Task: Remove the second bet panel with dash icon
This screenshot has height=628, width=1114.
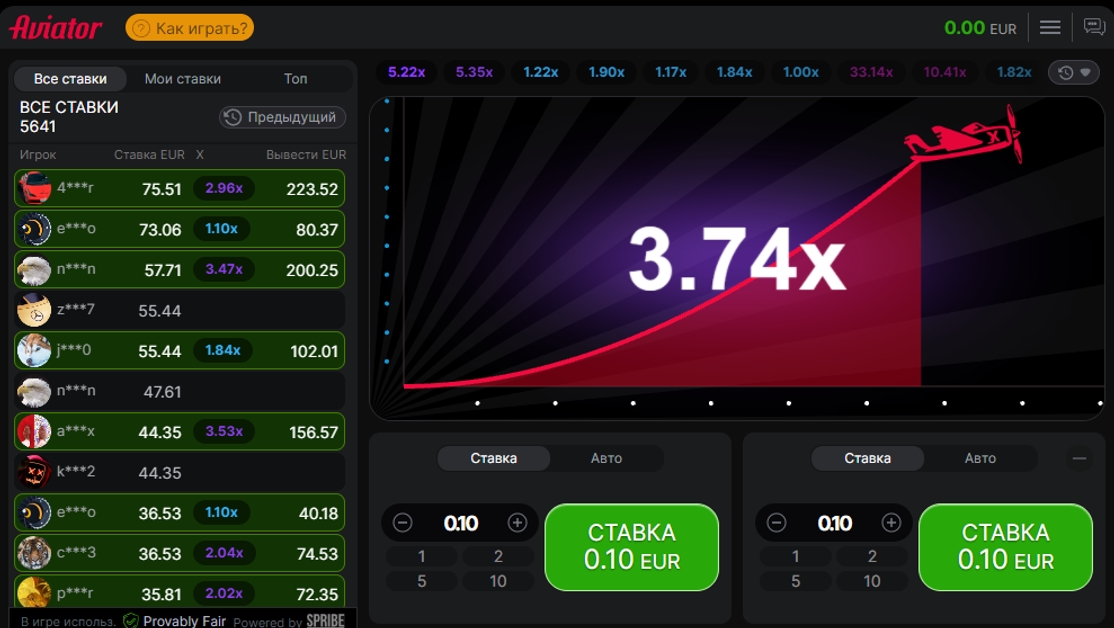Action: (1079, 458)
